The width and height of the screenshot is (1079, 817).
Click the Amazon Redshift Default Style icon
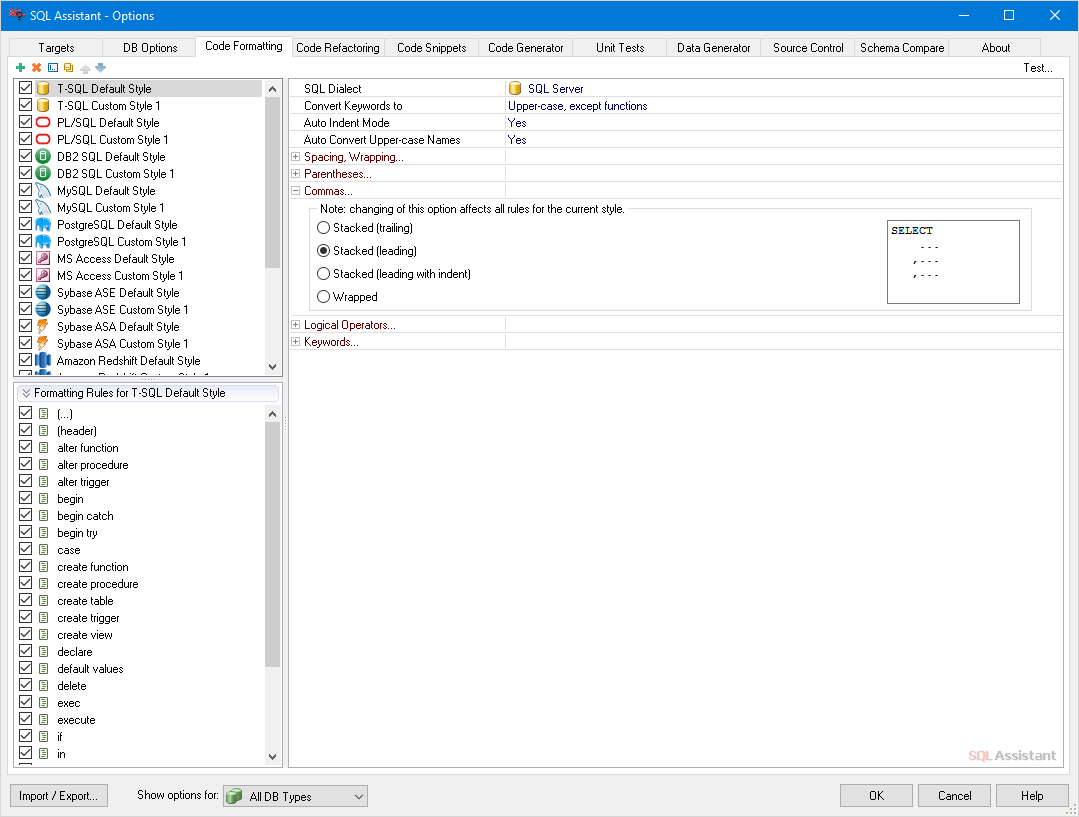tap(43, 361)
